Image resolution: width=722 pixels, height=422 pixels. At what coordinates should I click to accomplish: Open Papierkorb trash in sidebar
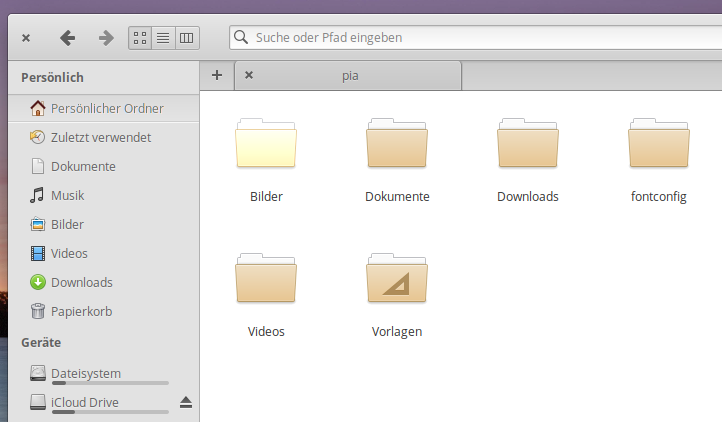click(80, 311)
